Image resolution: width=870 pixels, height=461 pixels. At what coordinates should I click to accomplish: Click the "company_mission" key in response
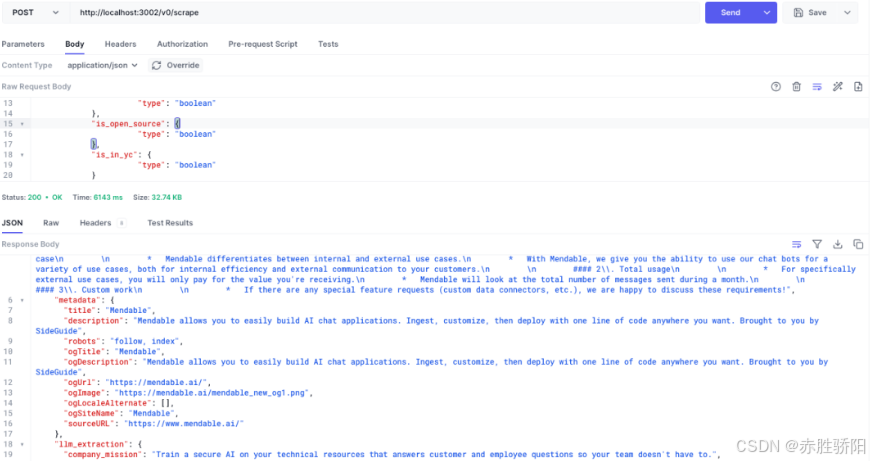(103, 454)
